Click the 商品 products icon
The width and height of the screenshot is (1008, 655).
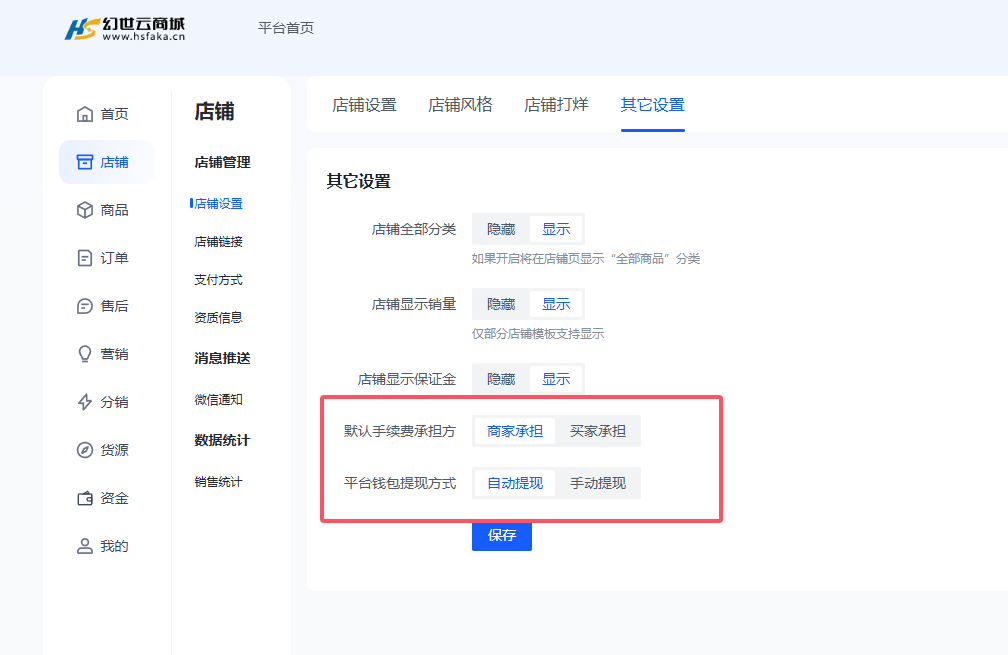tap(86, 209)
